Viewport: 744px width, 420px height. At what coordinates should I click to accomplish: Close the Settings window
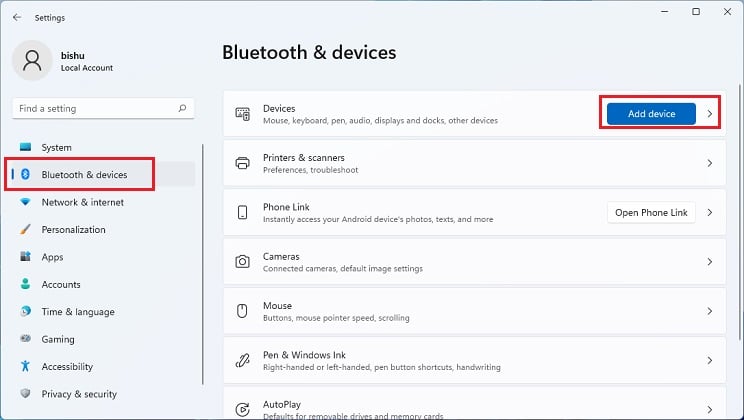pos(727,11)
